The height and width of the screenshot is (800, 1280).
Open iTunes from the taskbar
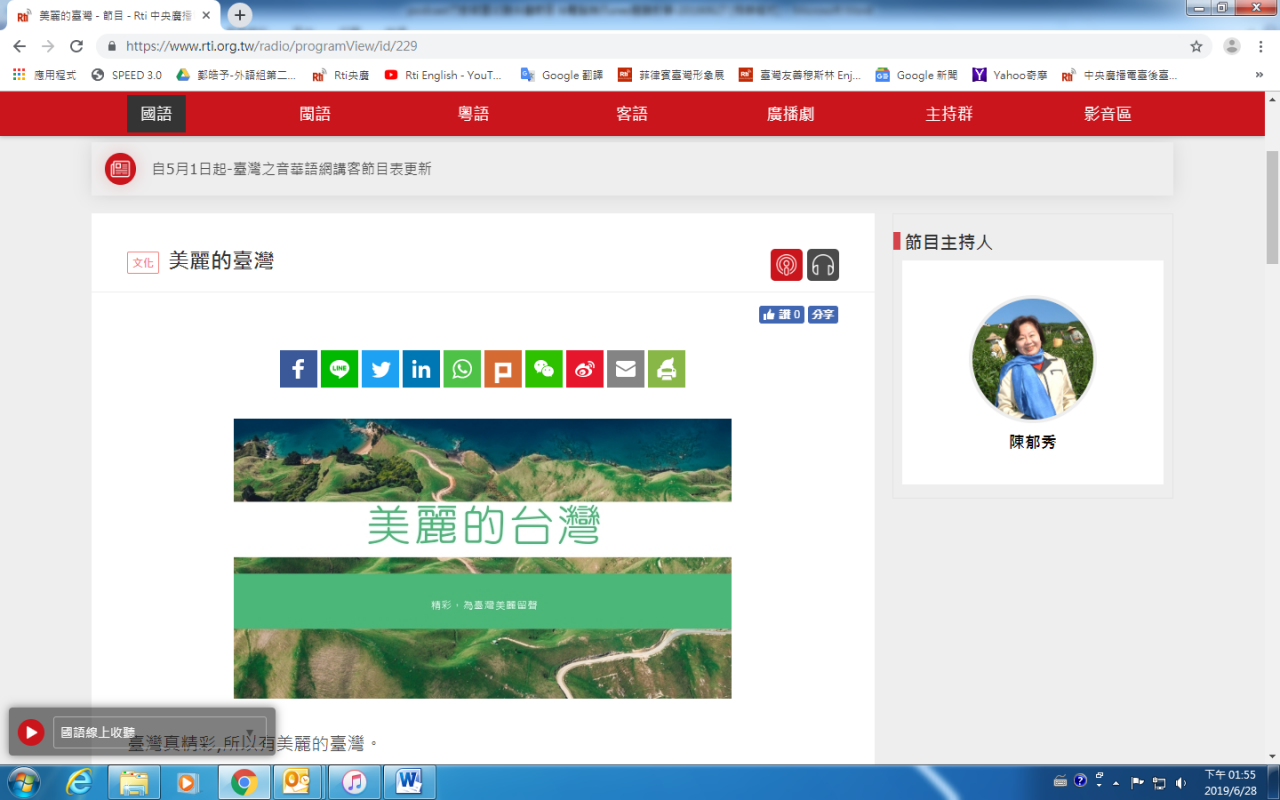point(353,782)
